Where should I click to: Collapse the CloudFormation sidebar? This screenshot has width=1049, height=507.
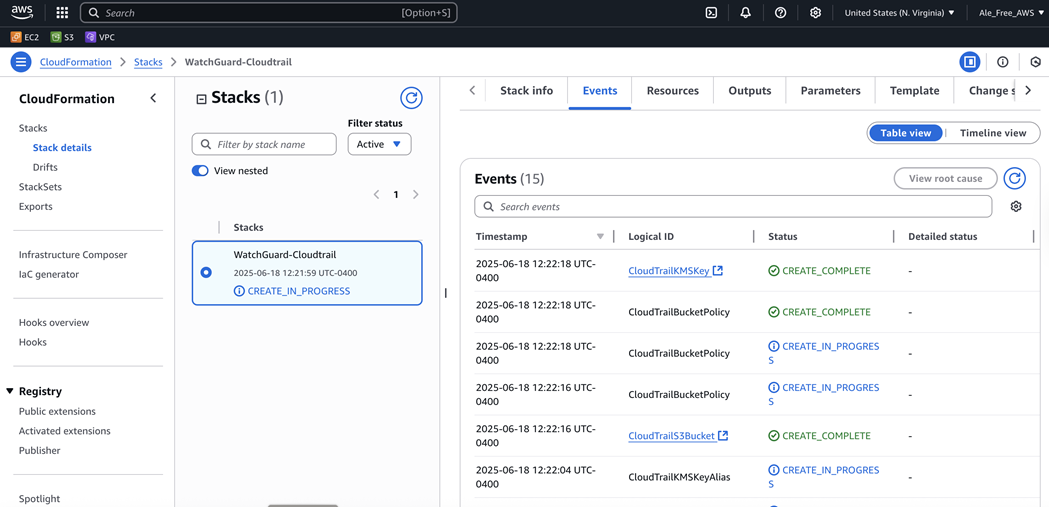[x=153, y=98]
